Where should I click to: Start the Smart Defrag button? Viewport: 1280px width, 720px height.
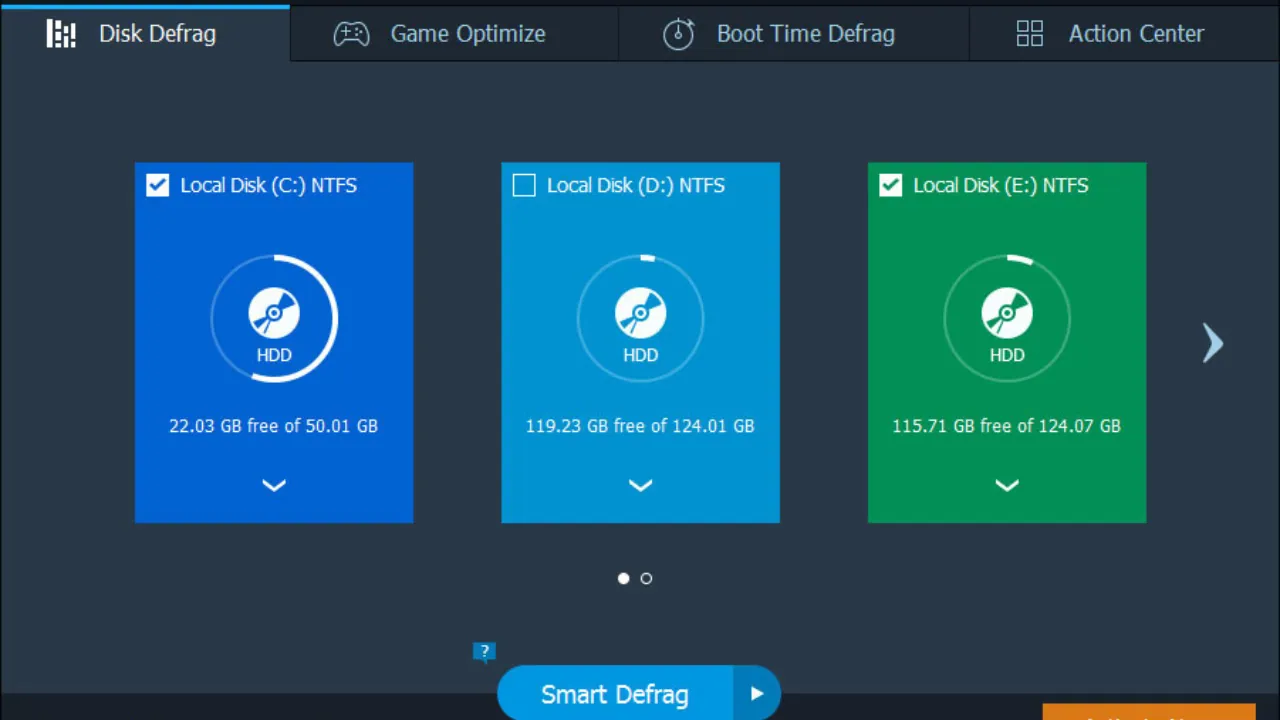pyautogui.click(x=615, y=694)
